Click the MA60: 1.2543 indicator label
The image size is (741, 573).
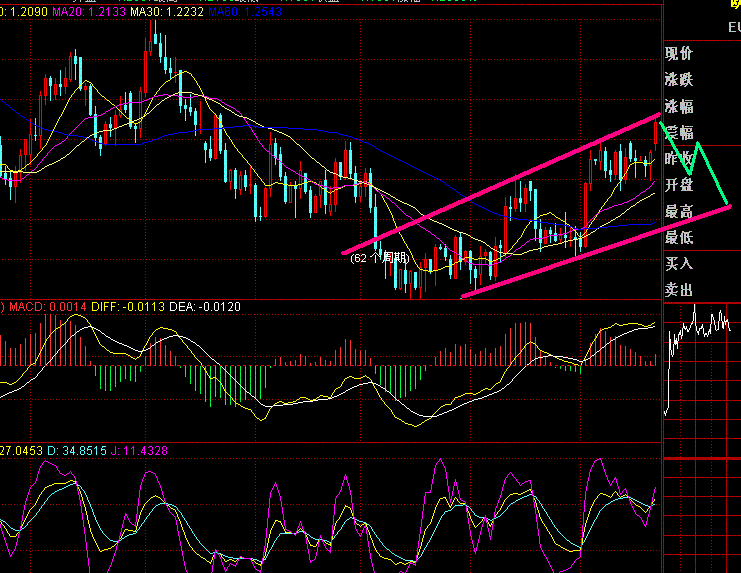click(x=245, y=12)
